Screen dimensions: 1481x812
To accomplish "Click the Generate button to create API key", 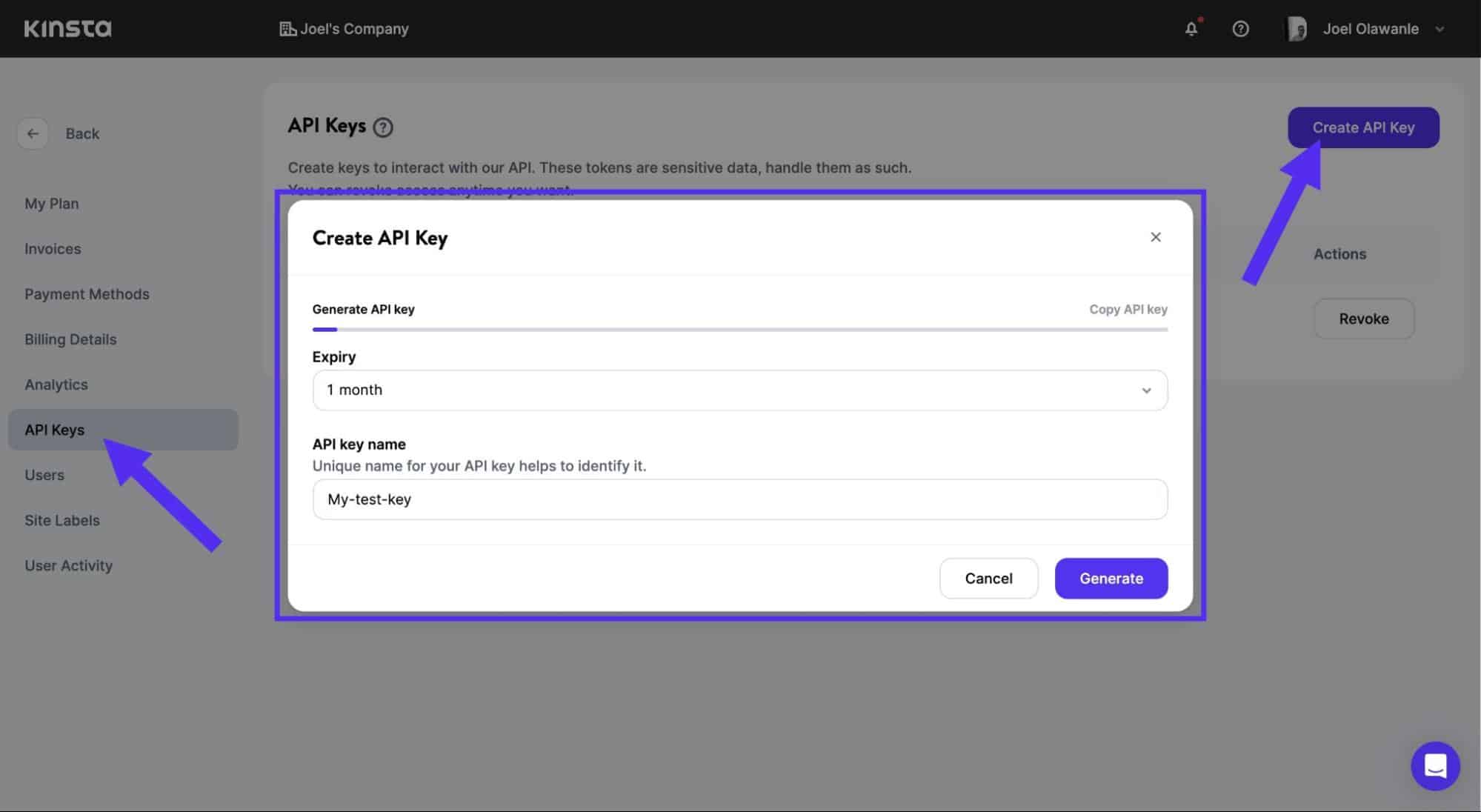I will [1111, 578].
